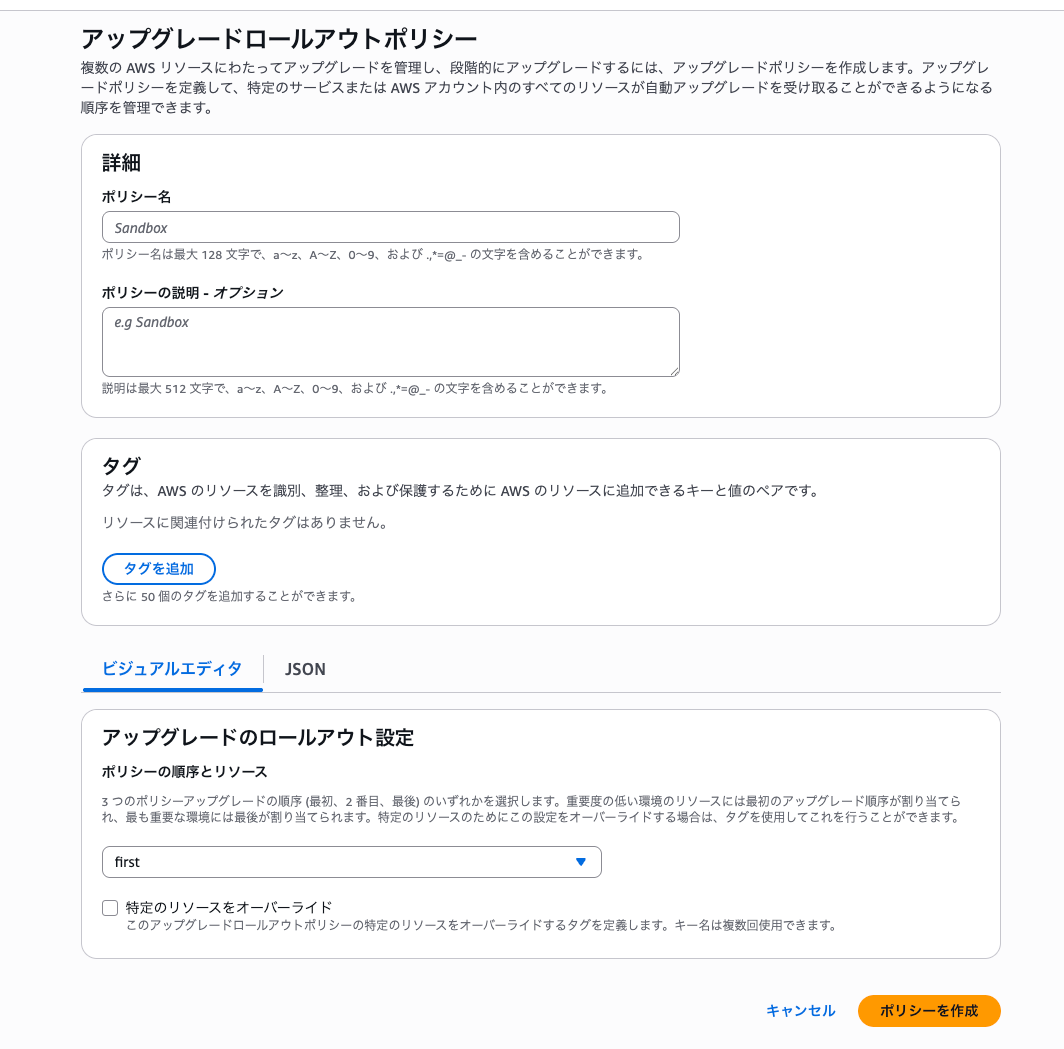Click the アップグレードロールアウトポリシー page title
This screenshot has width=1064, height=1049.
click(x=279, y=40)
